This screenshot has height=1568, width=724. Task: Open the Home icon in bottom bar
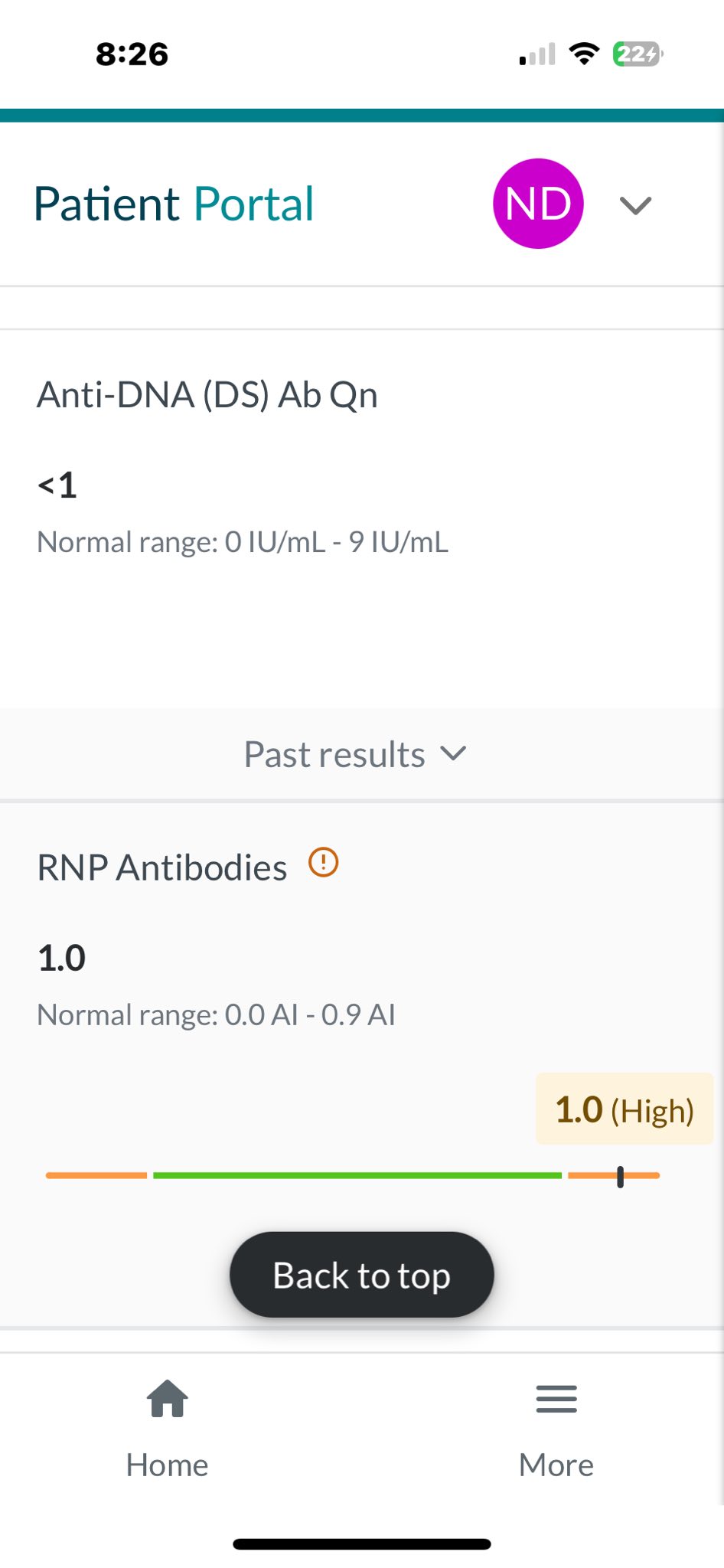pos(168,1399)
